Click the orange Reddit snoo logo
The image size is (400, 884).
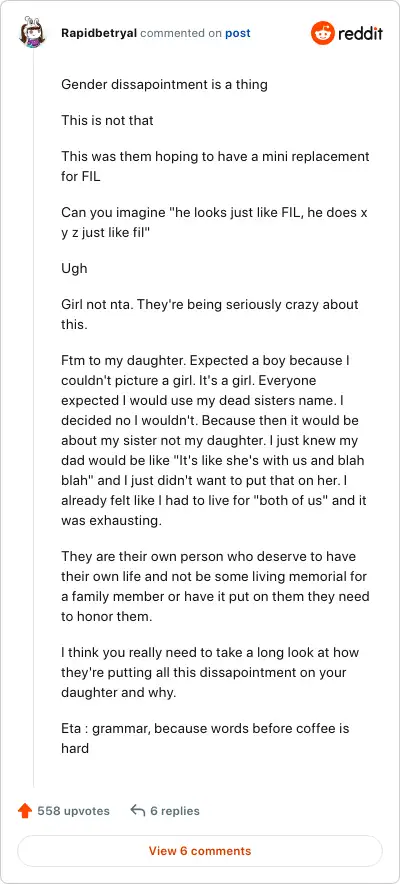[x=322, y=33]
